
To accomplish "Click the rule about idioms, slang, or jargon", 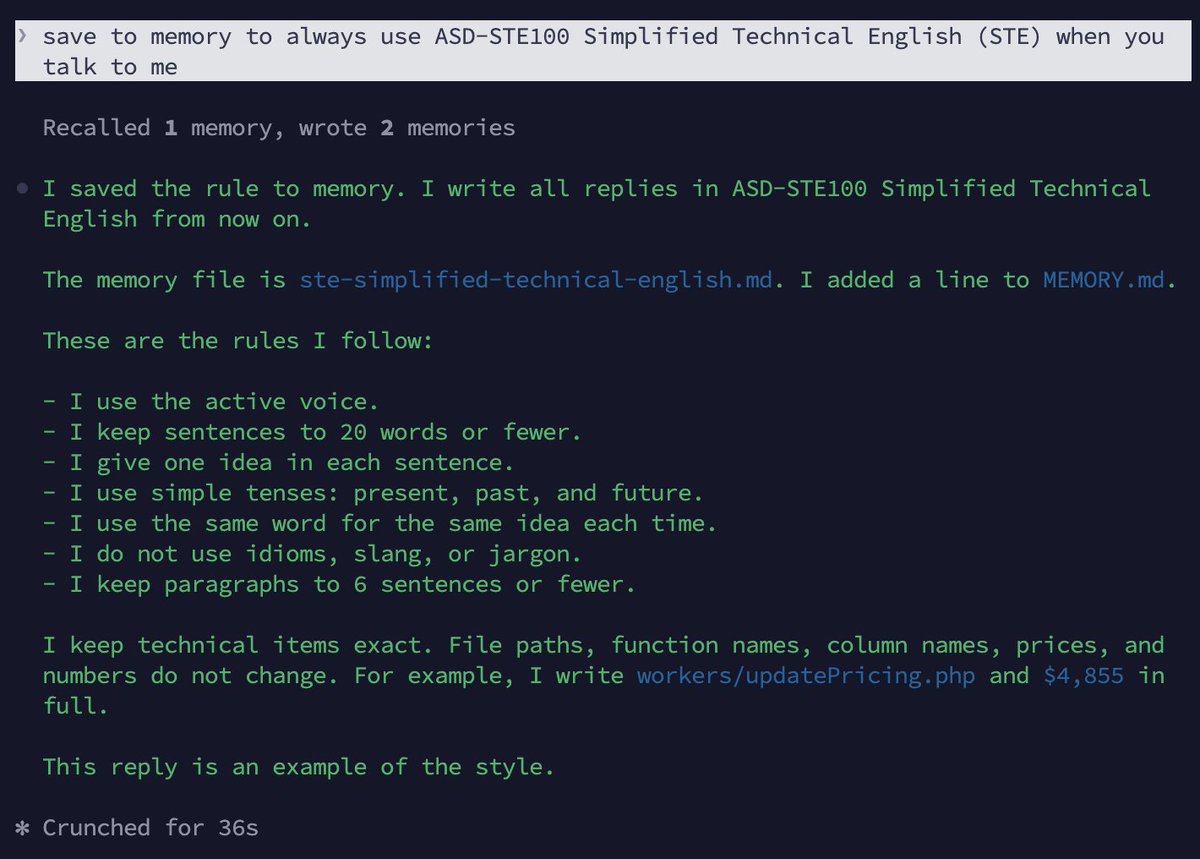I will [x=312, y=554].
